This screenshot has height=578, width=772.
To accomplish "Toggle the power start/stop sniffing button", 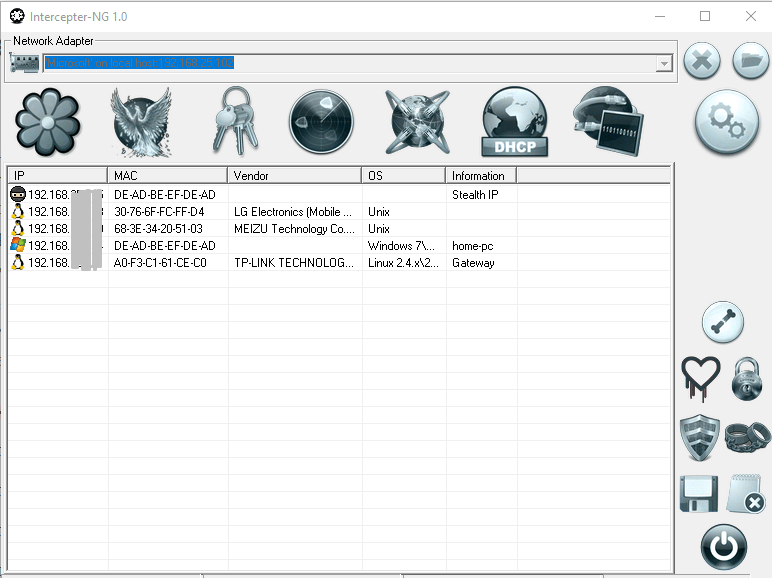I will coord(724,547).
